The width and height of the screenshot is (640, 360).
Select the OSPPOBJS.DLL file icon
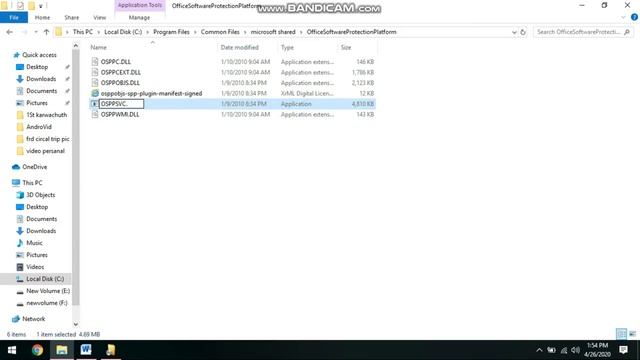coord(95,83)
